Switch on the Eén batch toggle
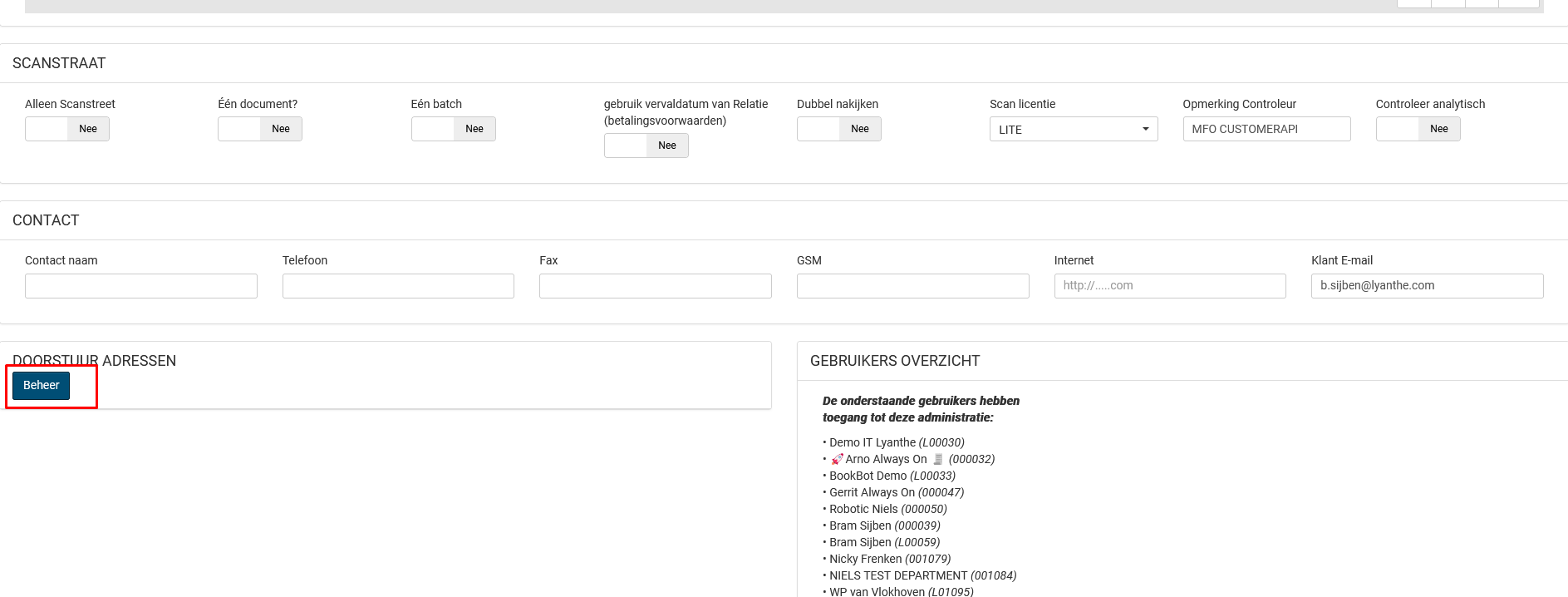Image resolution: width=1568 pixels, height=597 pixels. coord(453,129)
